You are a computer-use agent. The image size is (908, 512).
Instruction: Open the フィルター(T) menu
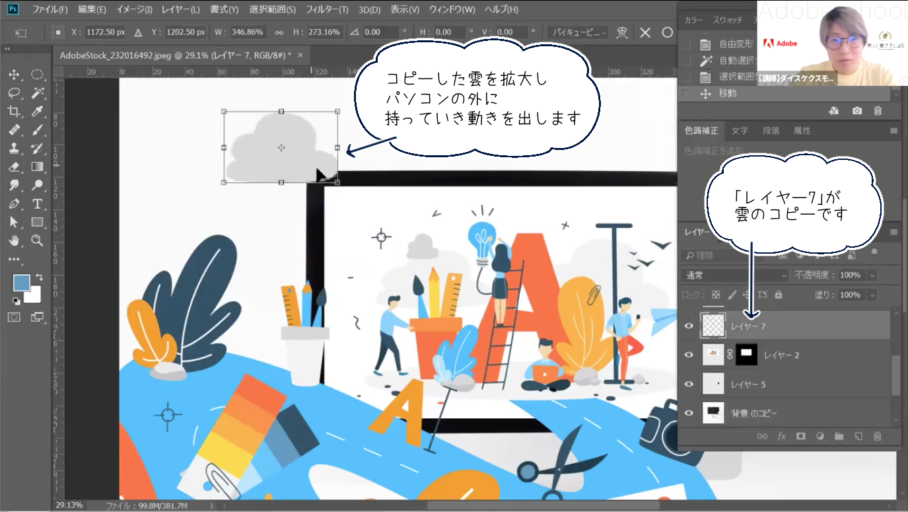327,9
